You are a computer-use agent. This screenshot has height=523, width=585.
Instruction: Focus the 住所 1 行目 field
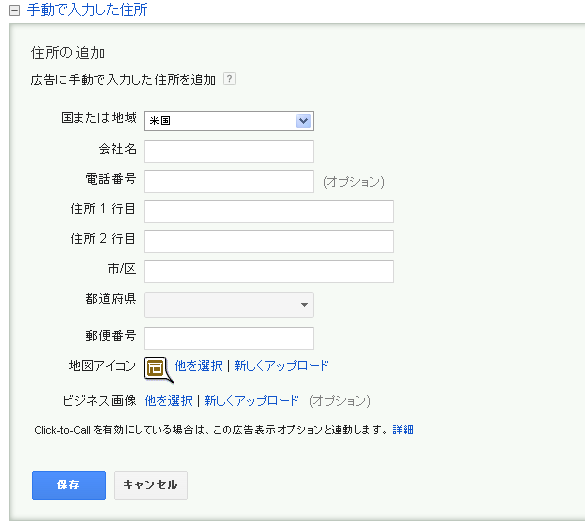click(269, 211)
